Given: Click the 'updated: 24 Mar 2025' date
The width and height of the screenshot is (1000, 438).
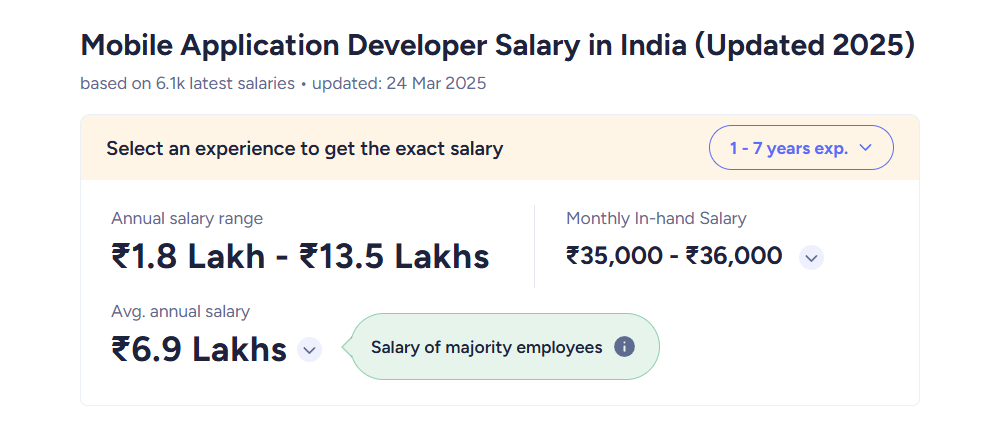Looking at the screenshot, I should pos(399,84).
